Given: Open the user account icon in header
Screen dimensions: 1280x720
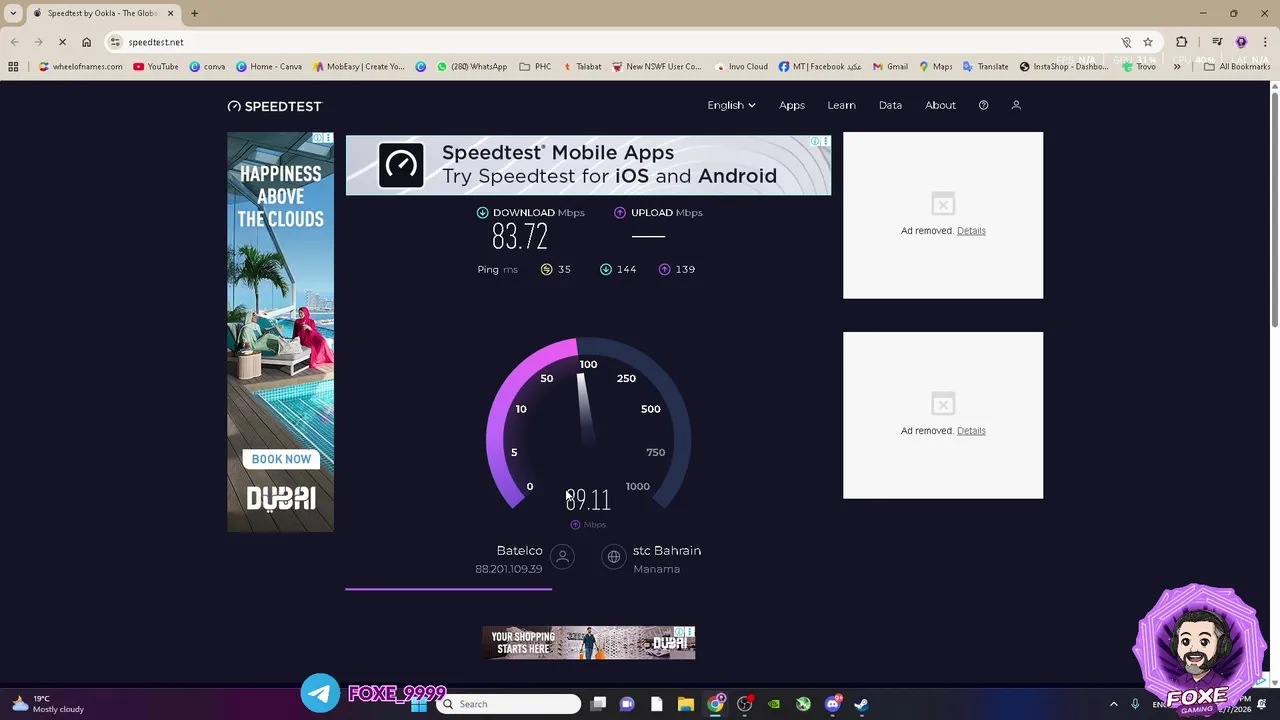Looking at the screenshot, I should tap(1016, 105).
